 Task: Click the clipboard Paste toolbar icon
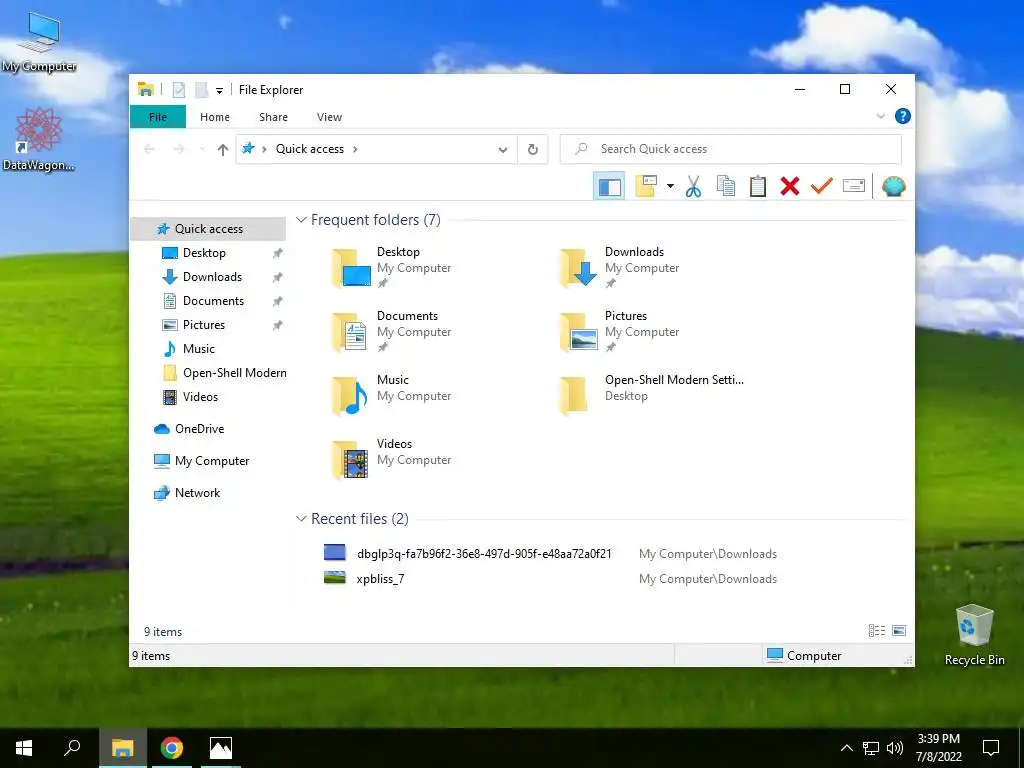pos(758,186)
